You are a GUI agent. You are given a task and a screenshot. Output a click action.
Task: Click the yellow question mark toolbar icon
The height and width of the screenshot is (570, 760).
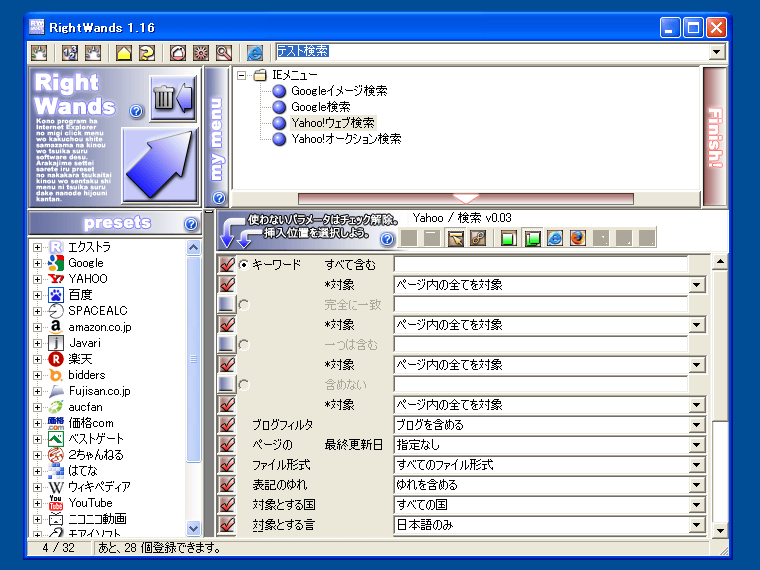(147, 52)
